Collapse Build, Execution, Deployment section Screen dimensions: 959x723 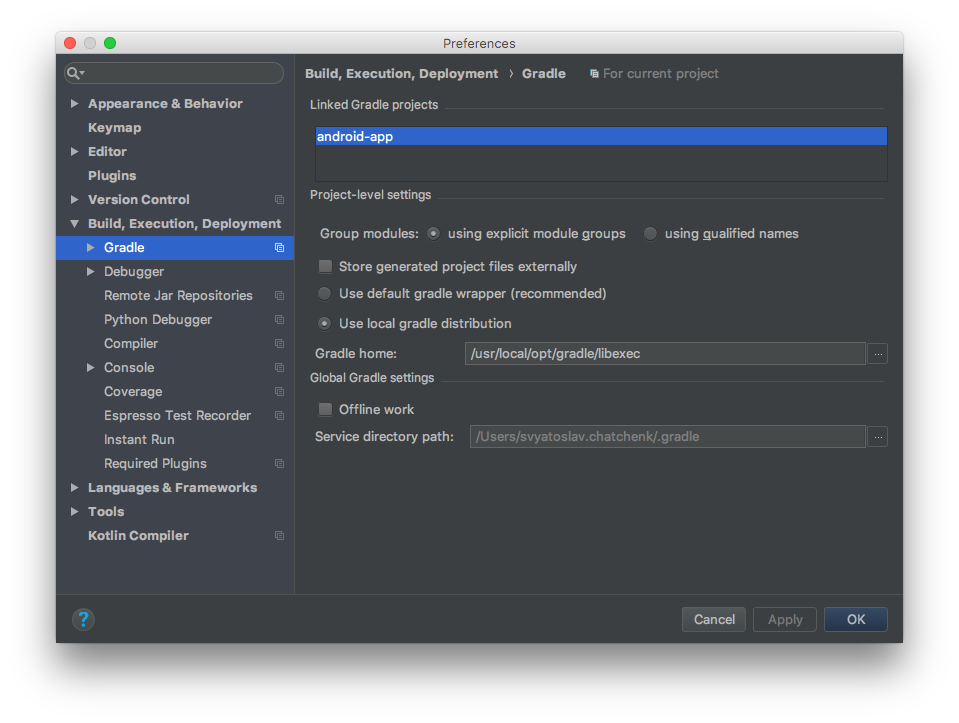point(74,223)
